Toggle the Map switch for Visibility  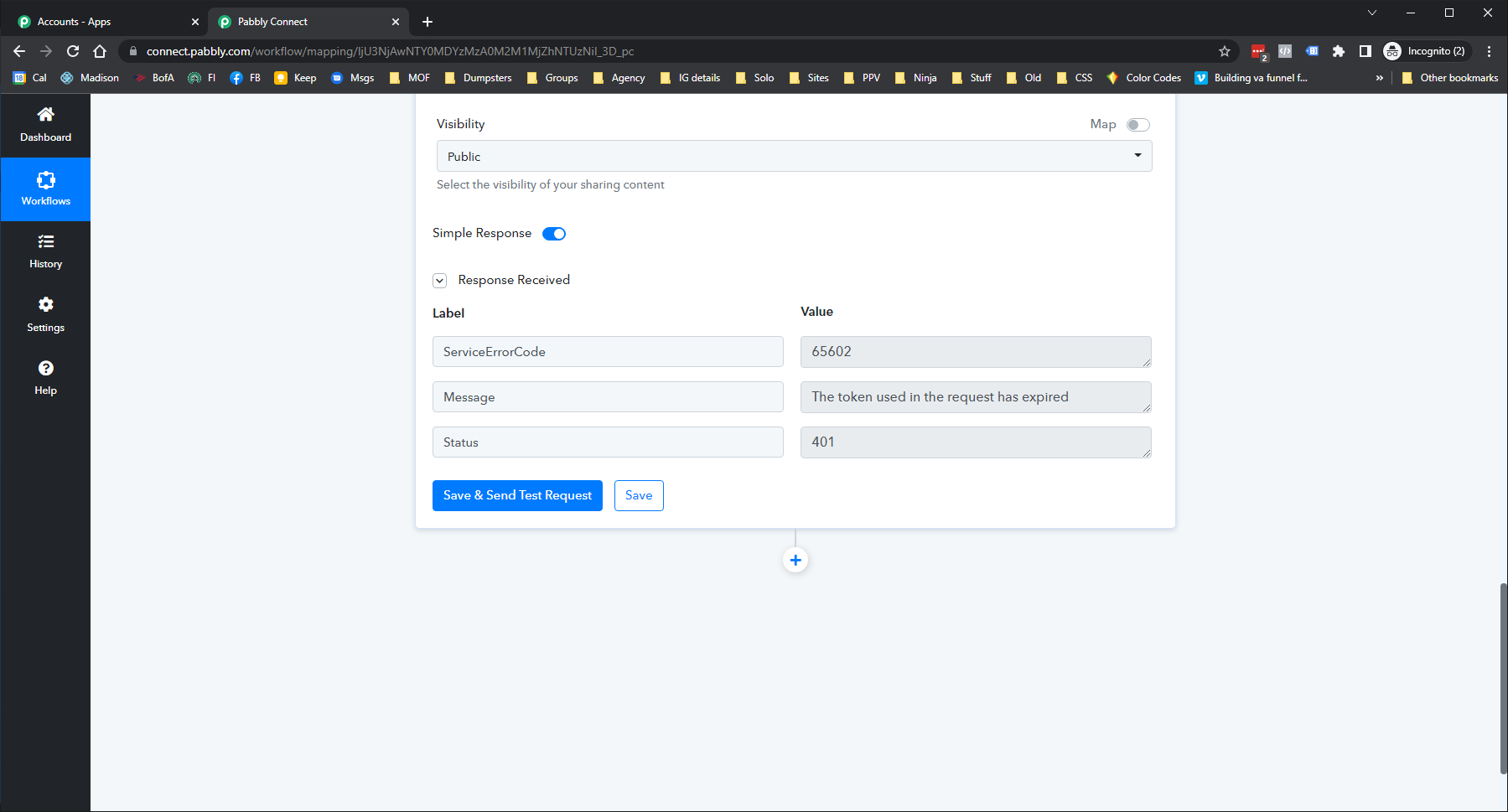(x=1137, y=125)
